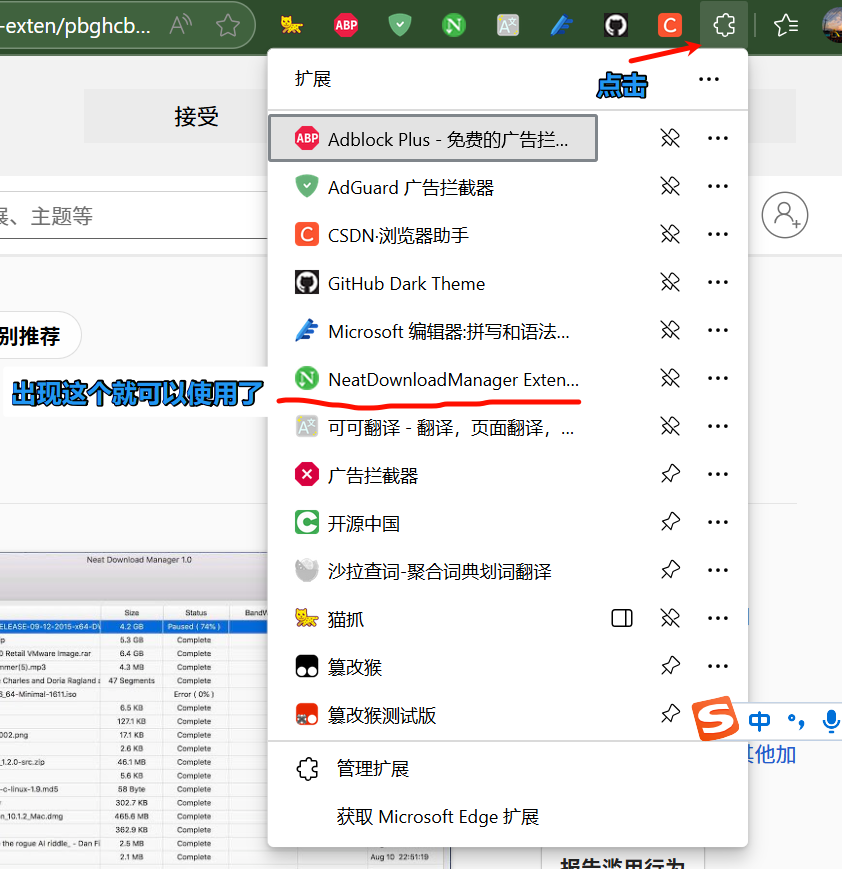Pin 篡改猴 to toolbar
The height and width of the screenshot is (869, 842).
click(x=670, y=666)
